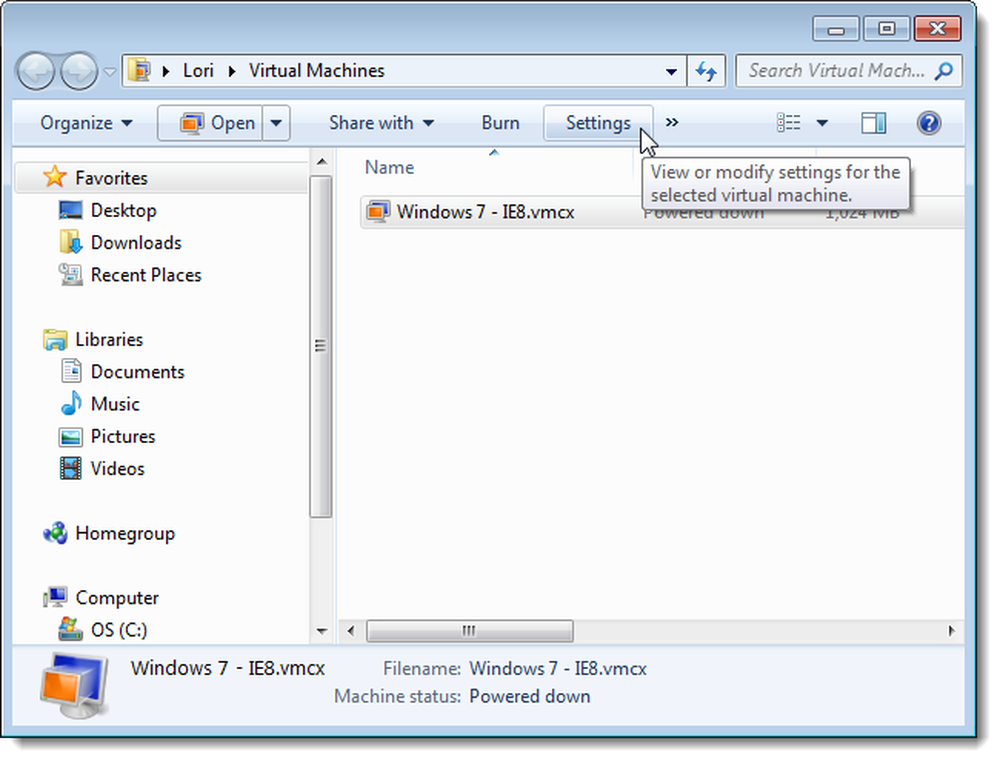Click the Change your view icon

(x=788, y=122)
